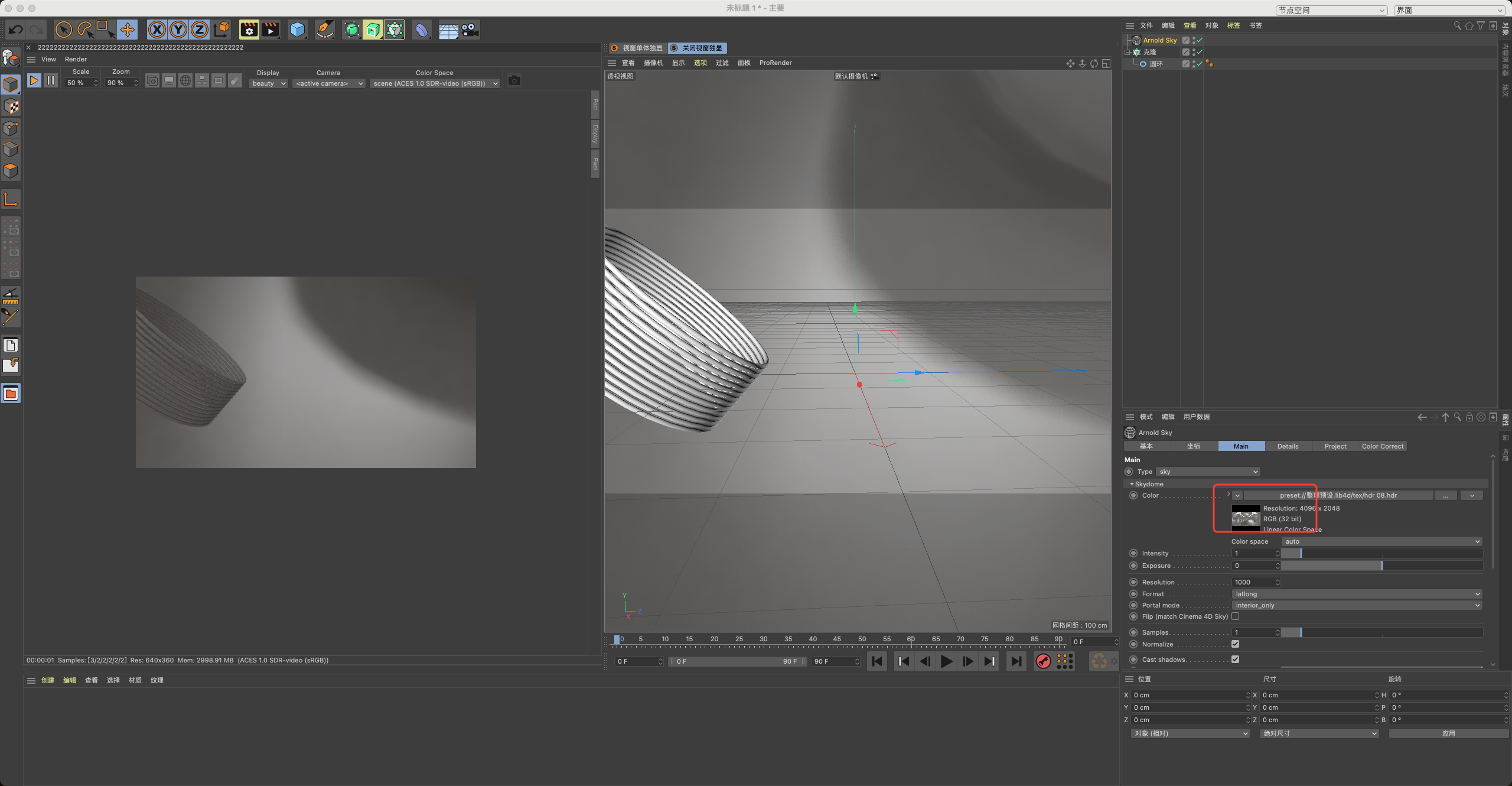This screenshot has width=1512, height=786.
Task: Open the ProRender viewport menu
Action: [x=775, y=63]
